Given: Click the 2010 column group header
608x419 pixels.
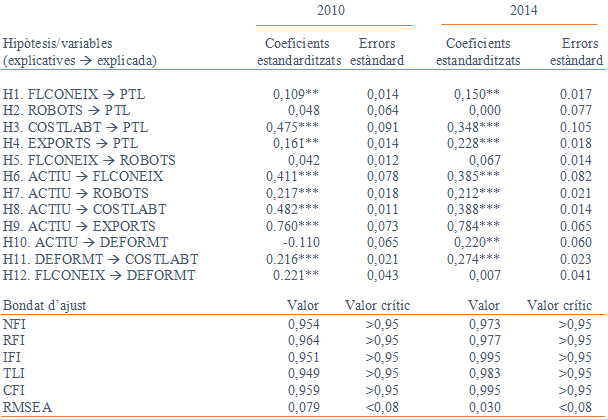Looking at the screenshot, I should [x=333, y=11].
